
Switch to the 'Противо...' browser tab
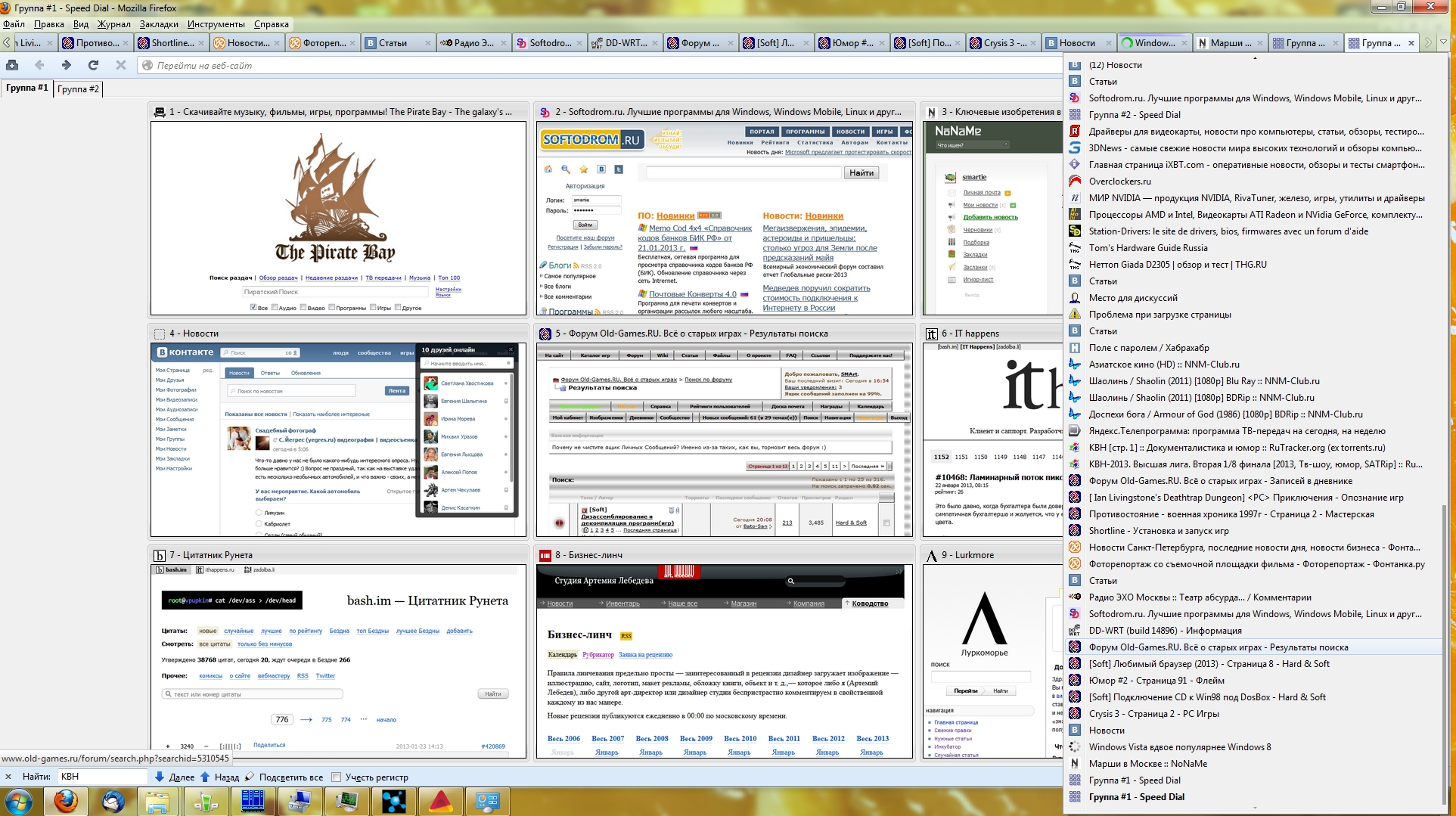[x=97, y=43]
